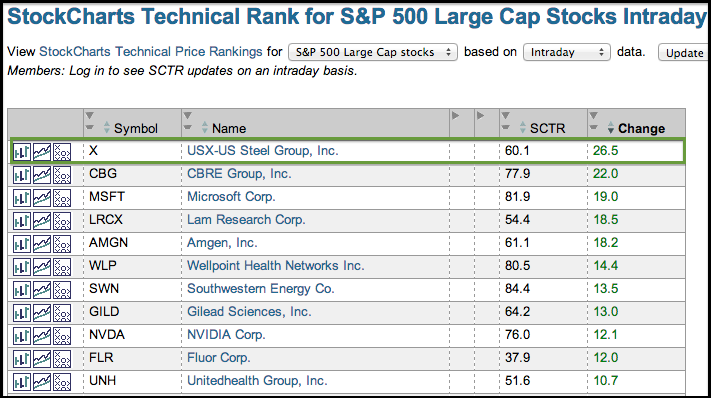Open the Lam Research Corp. link

point(246,219)
